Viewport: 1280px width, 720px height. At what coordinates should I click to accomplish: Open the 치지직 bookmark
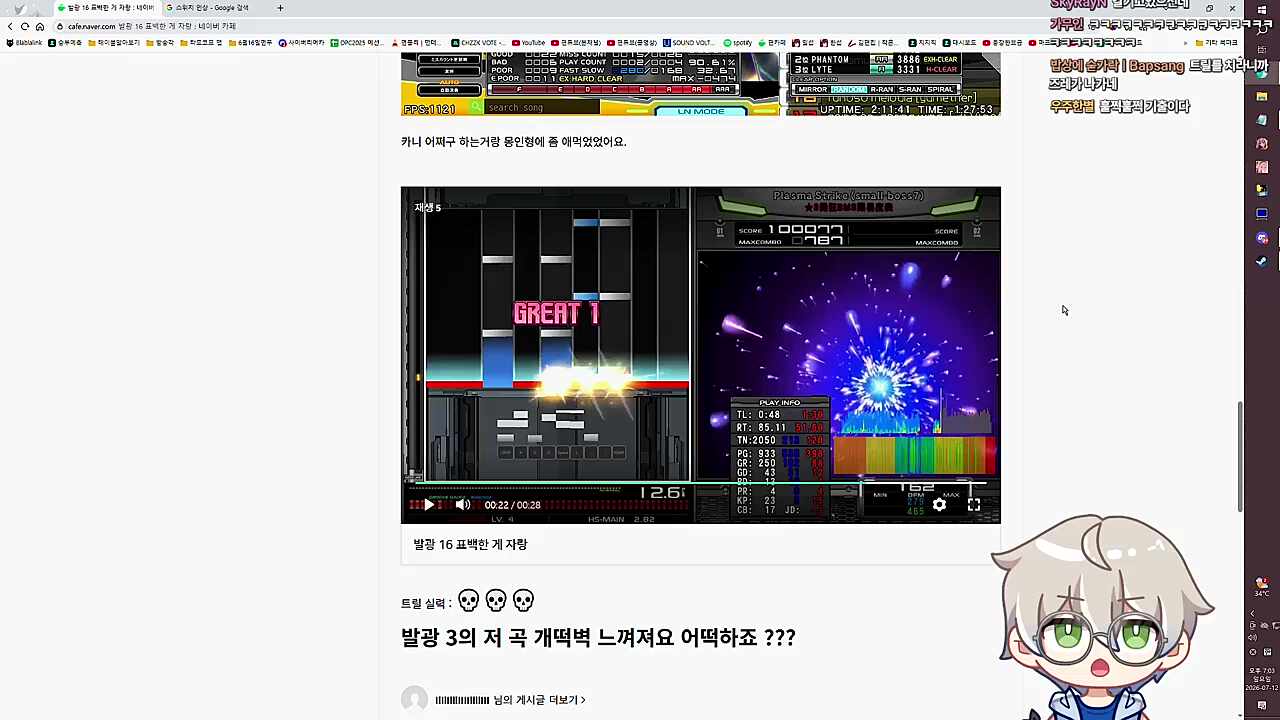tap(922, 43)
